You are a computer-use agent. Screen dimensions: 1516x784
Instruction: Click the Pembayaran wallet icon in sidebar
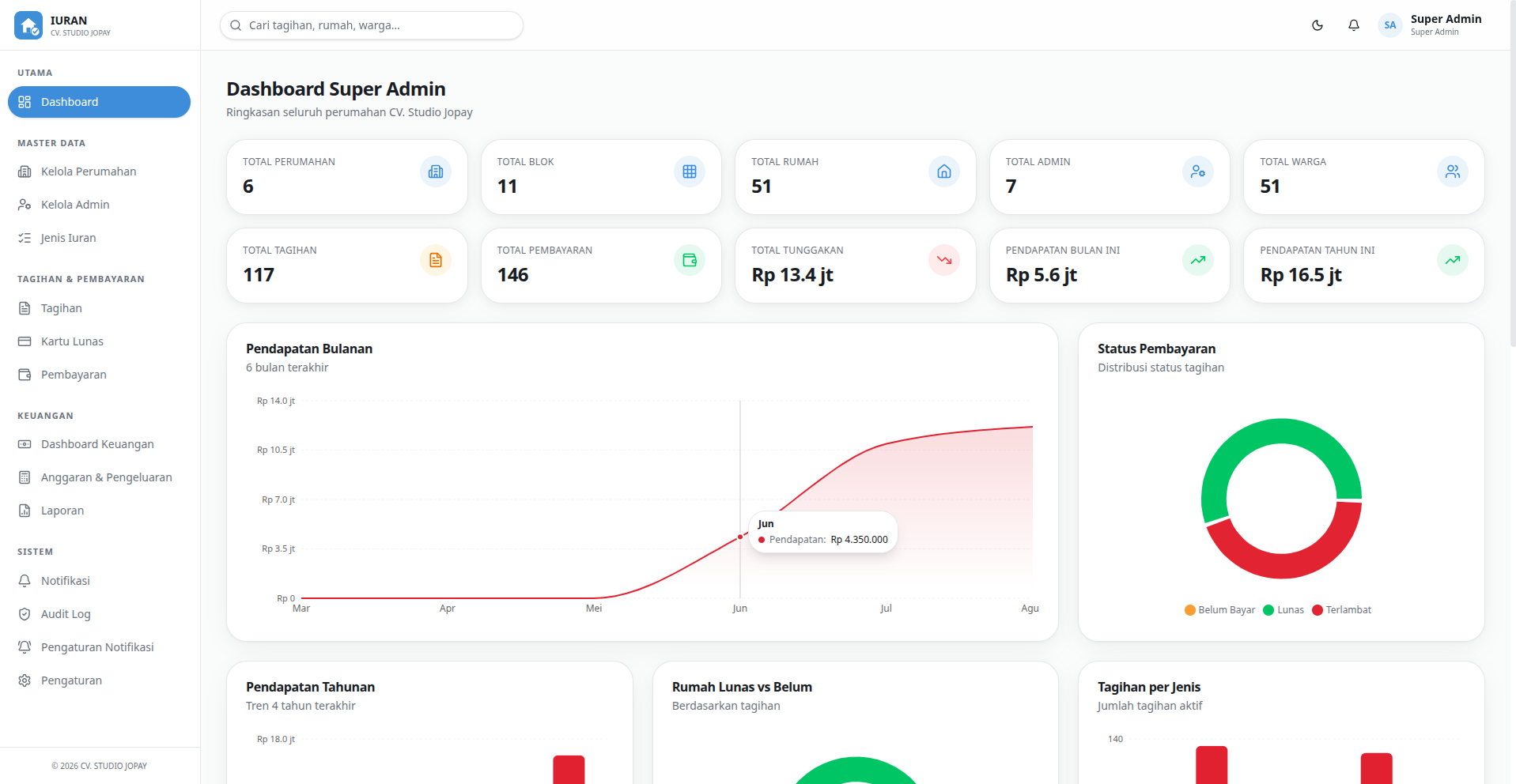point(25,375)
